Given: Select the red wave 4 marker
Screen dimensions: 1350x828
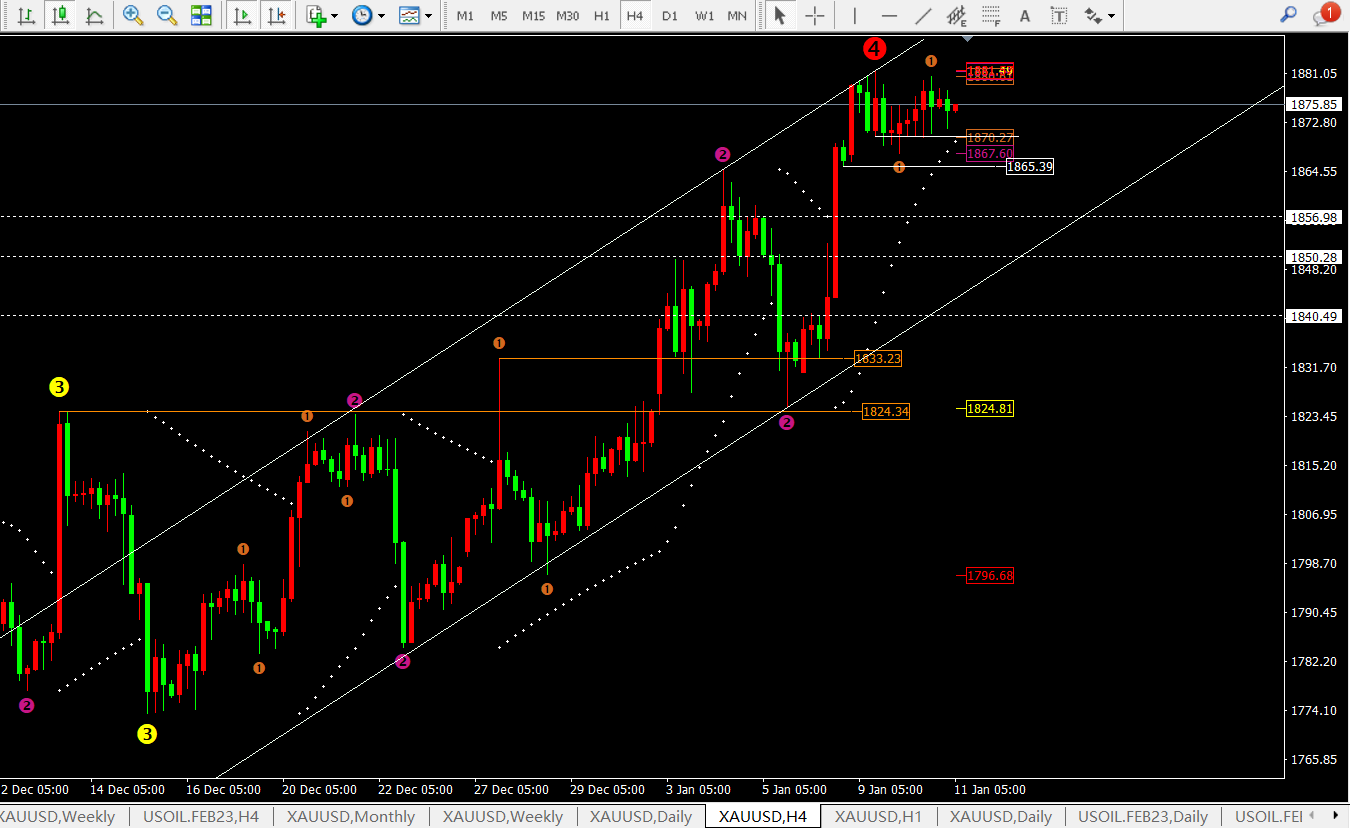Looking at the screenshot, I should [x=875, y=48].
